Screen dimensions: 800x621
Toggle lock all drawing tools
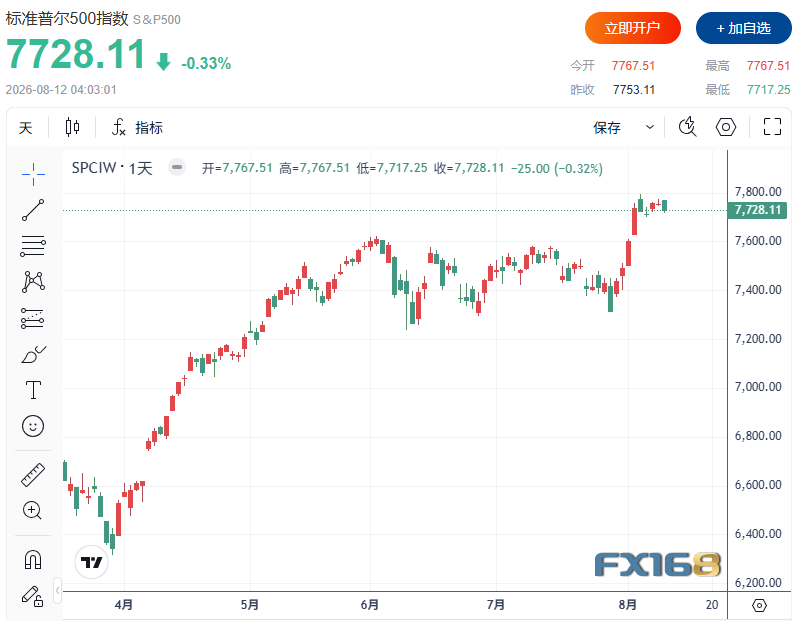point(33,596)
